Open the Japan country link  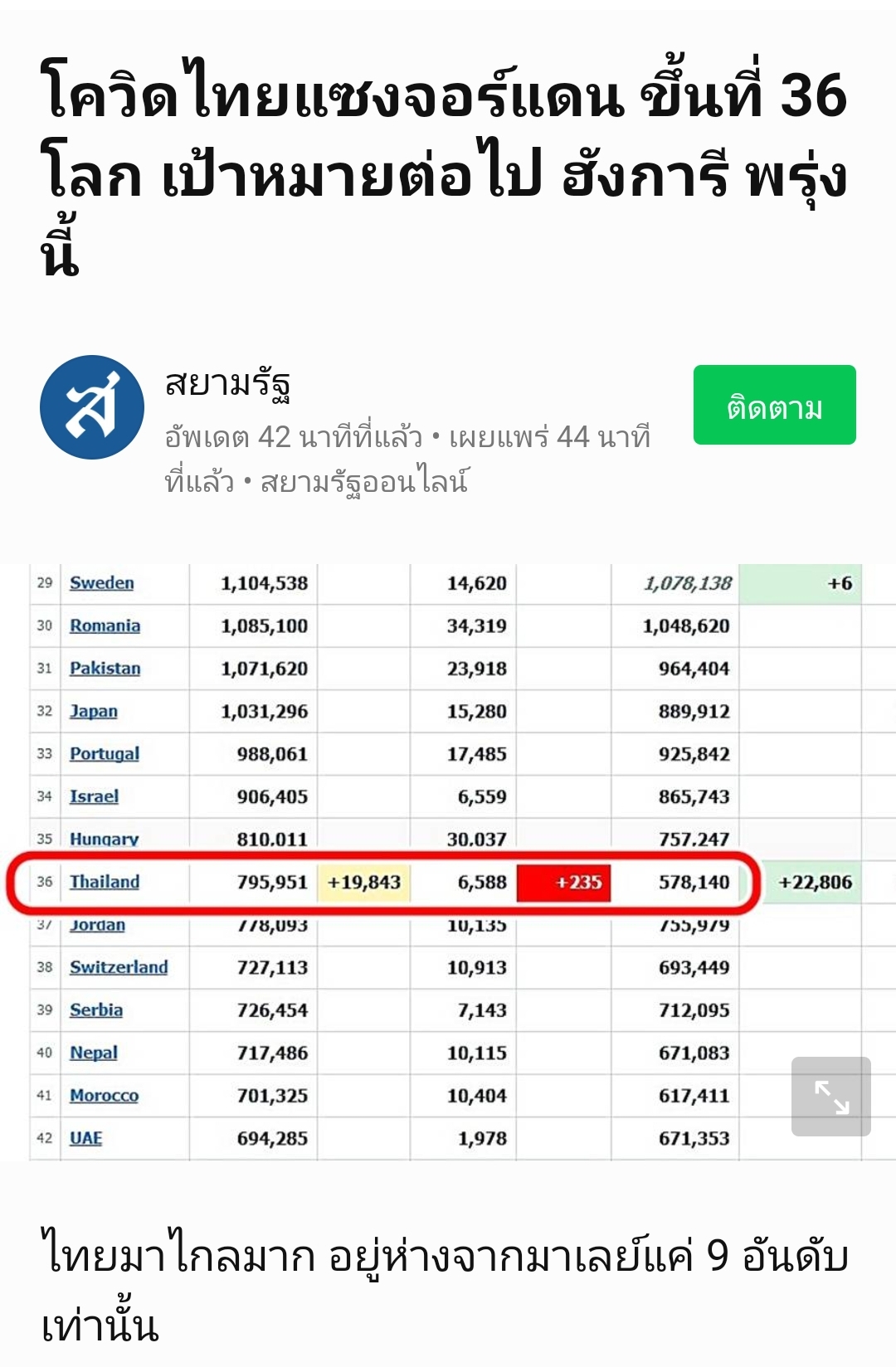pyautogui.click(x=93, y=711)
